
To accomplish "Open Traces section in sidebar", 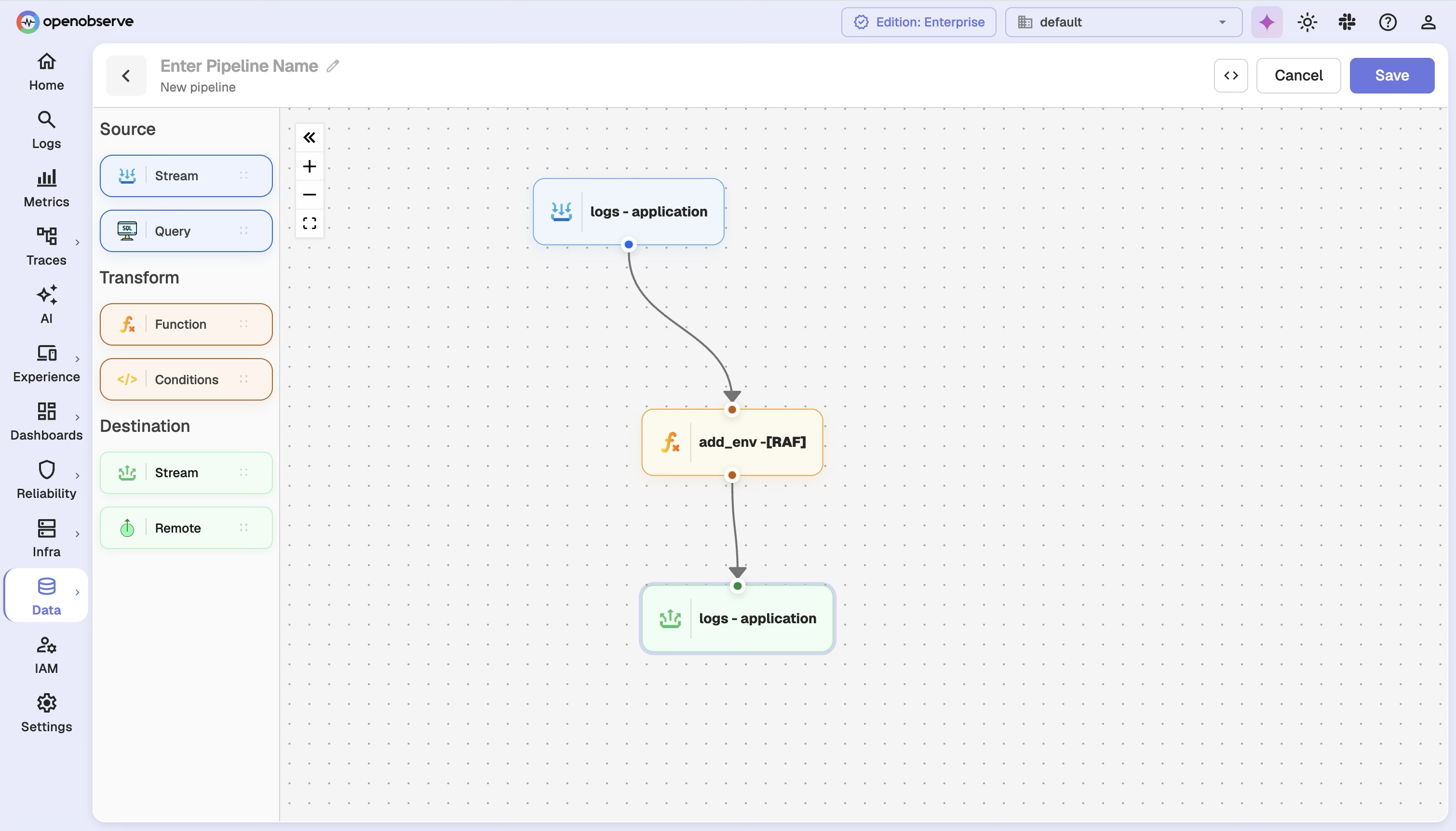I will coord(46,247).
